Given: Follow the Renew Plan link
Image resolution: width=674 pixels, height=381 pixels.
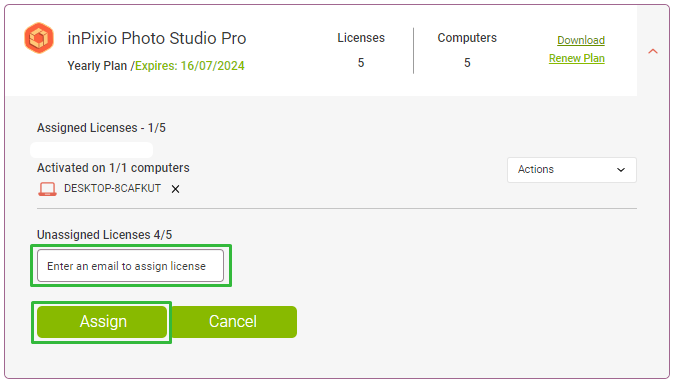Looking at the screenshot, I should click(x=576, y=58).
